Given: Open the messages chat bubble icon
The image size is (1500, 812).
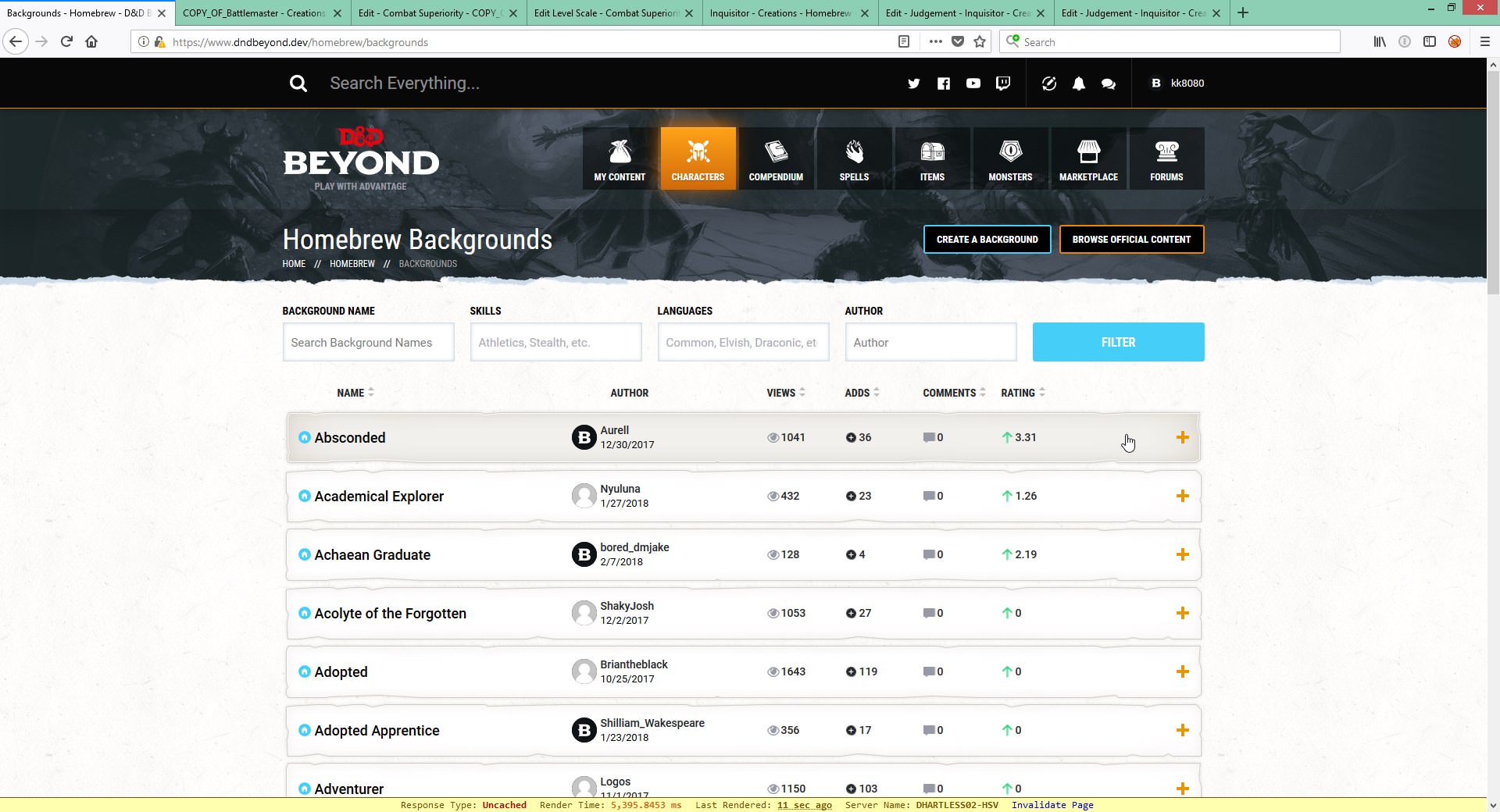Looking at the screenshot, I should 1108,84.
